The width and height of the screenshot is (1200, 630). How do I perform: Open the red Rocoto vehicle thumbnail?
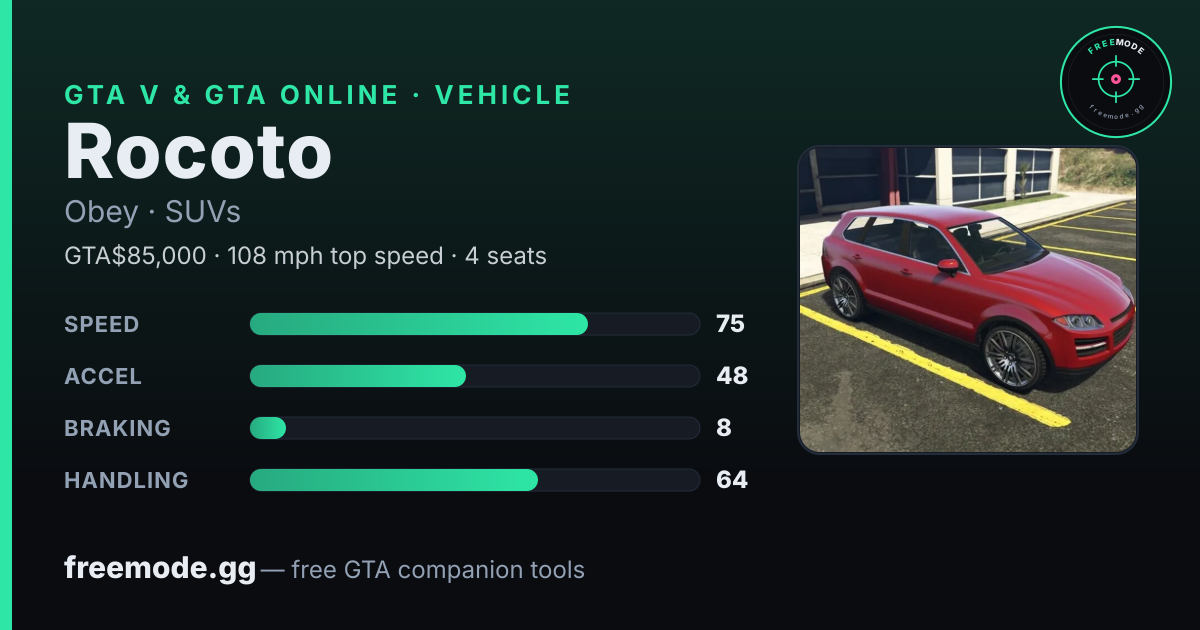pyautogui.click(x=968, y=300)
